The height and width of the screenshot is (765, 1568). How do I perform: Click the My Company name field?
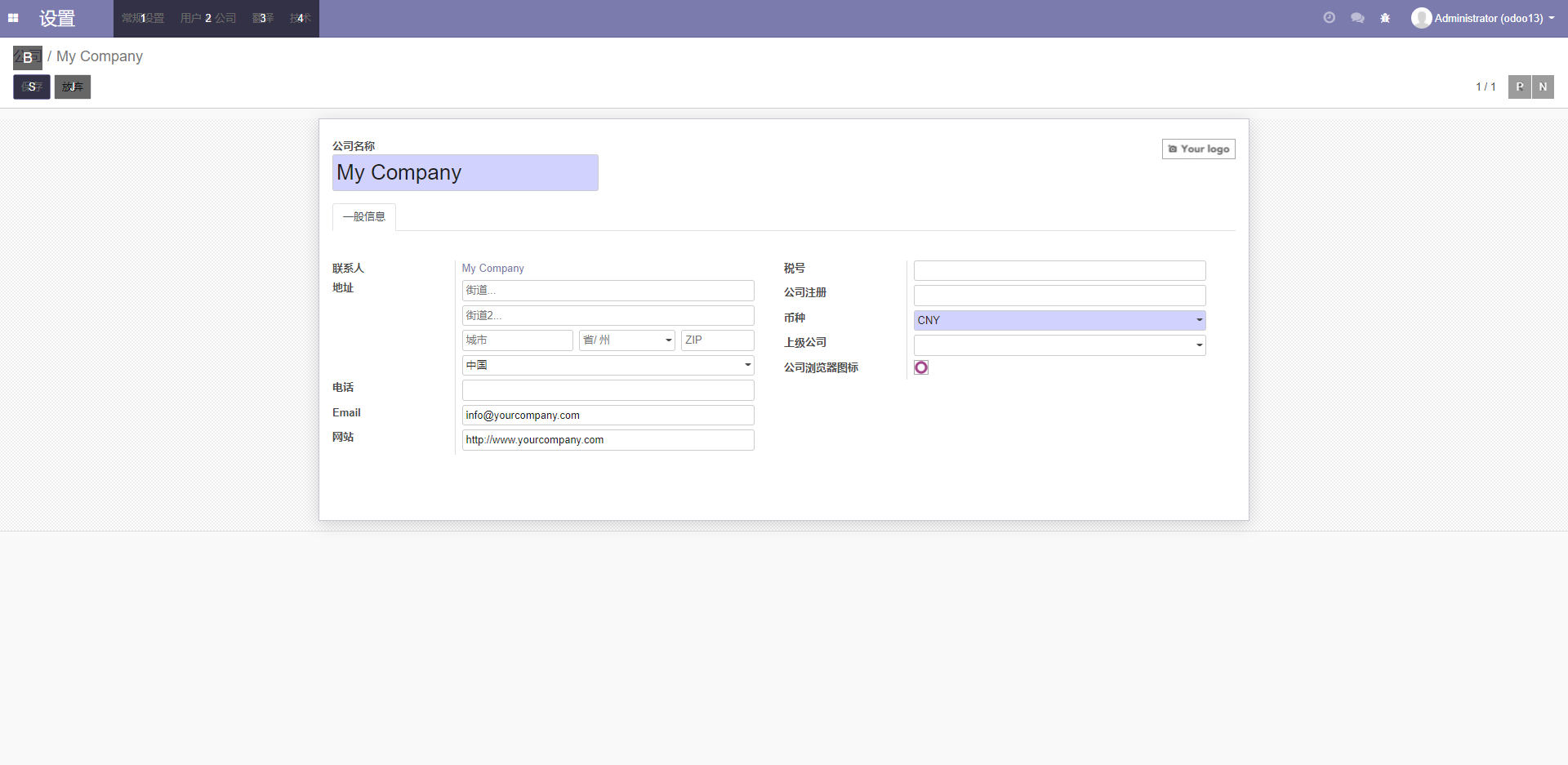tap(465, 172)
